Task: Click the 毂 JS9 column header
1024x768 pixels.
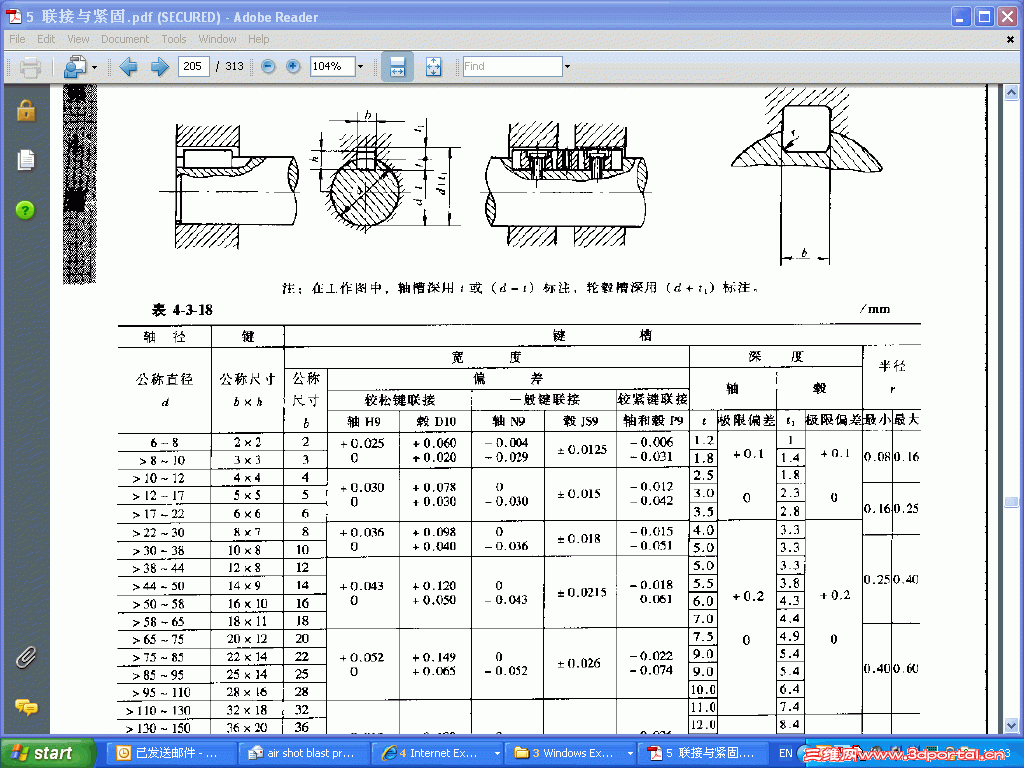Action: click(581, 421)
